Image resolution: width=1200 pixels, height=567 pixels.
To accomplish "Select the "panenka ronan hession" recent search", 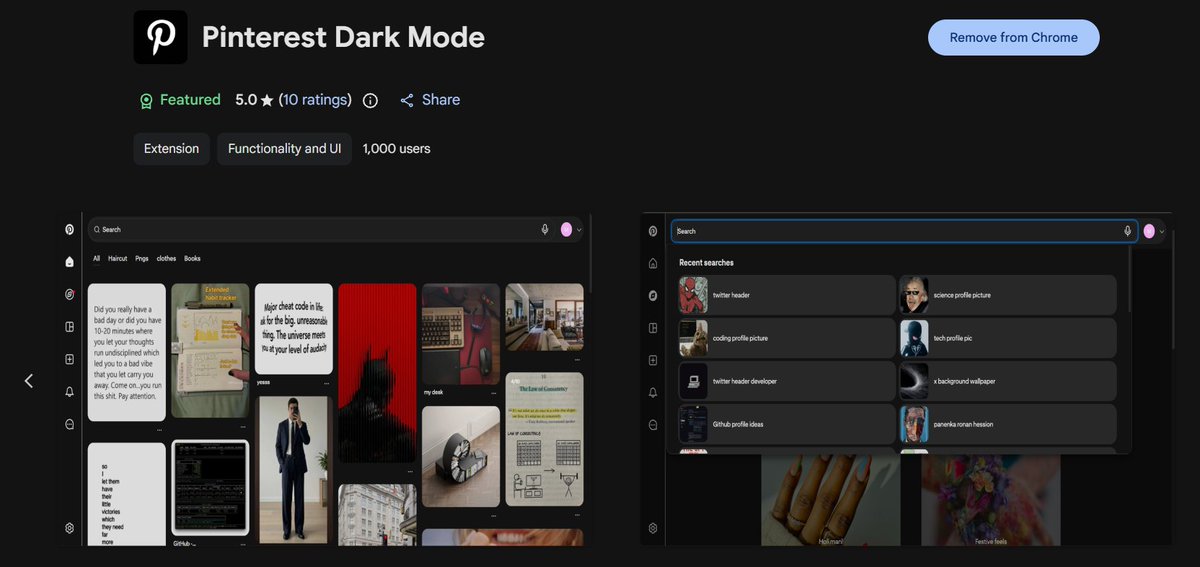I will pos(1007,424).
